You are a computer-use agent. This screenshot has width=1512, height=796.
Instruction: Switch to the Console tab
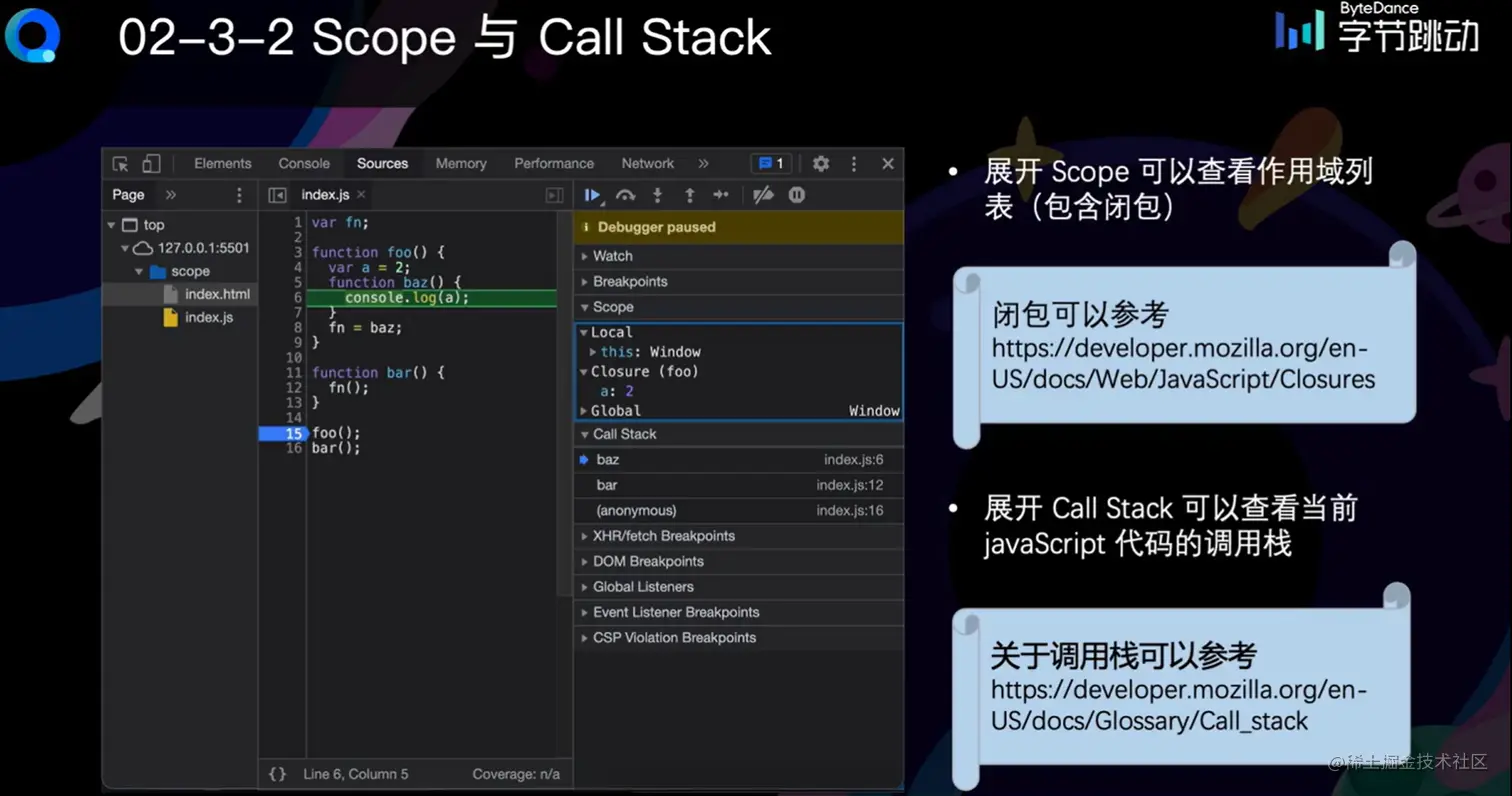coord(304,164)
